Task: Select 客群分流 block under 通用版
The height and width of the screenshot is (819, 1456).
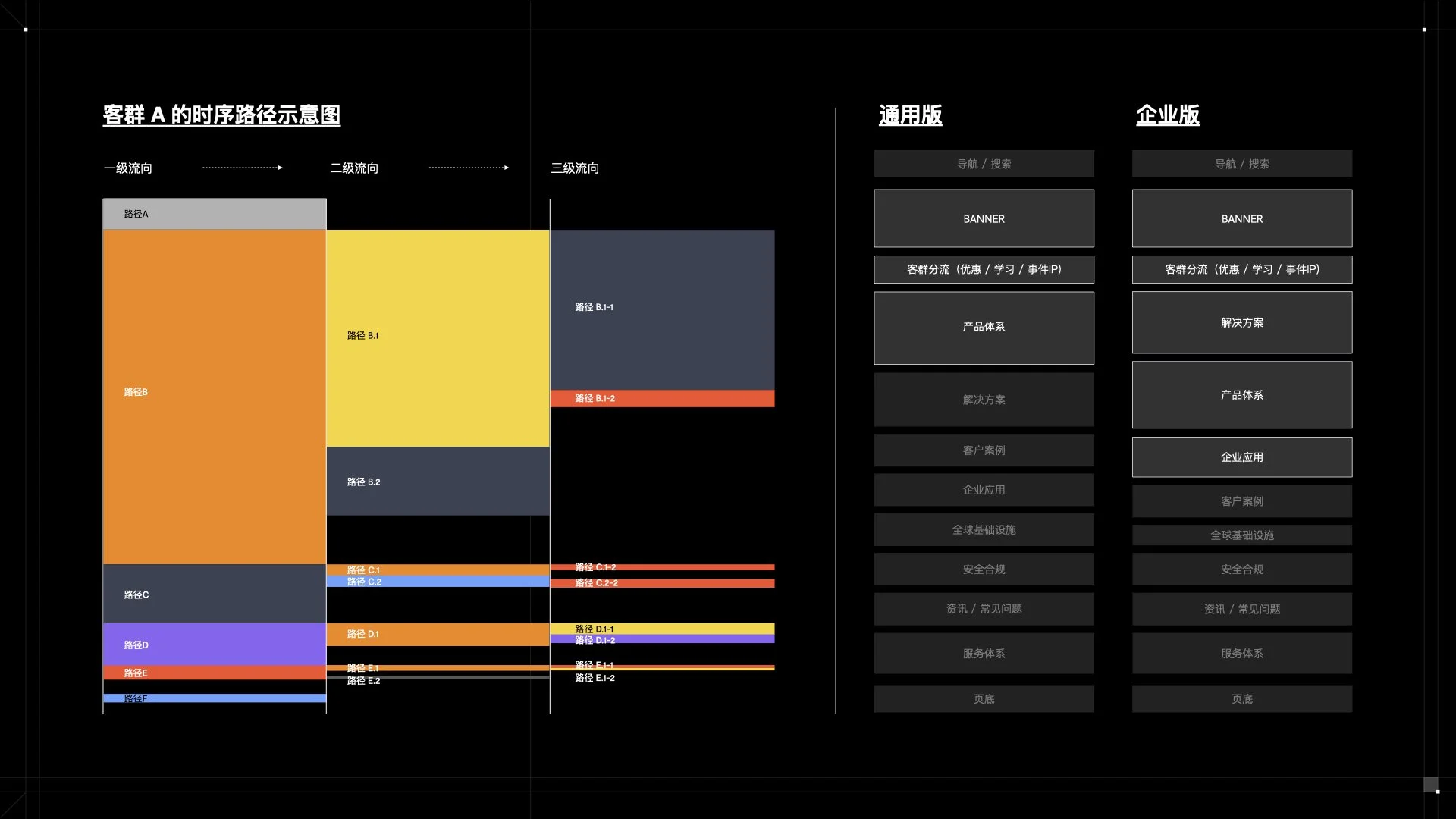Action: pos(984,269)
